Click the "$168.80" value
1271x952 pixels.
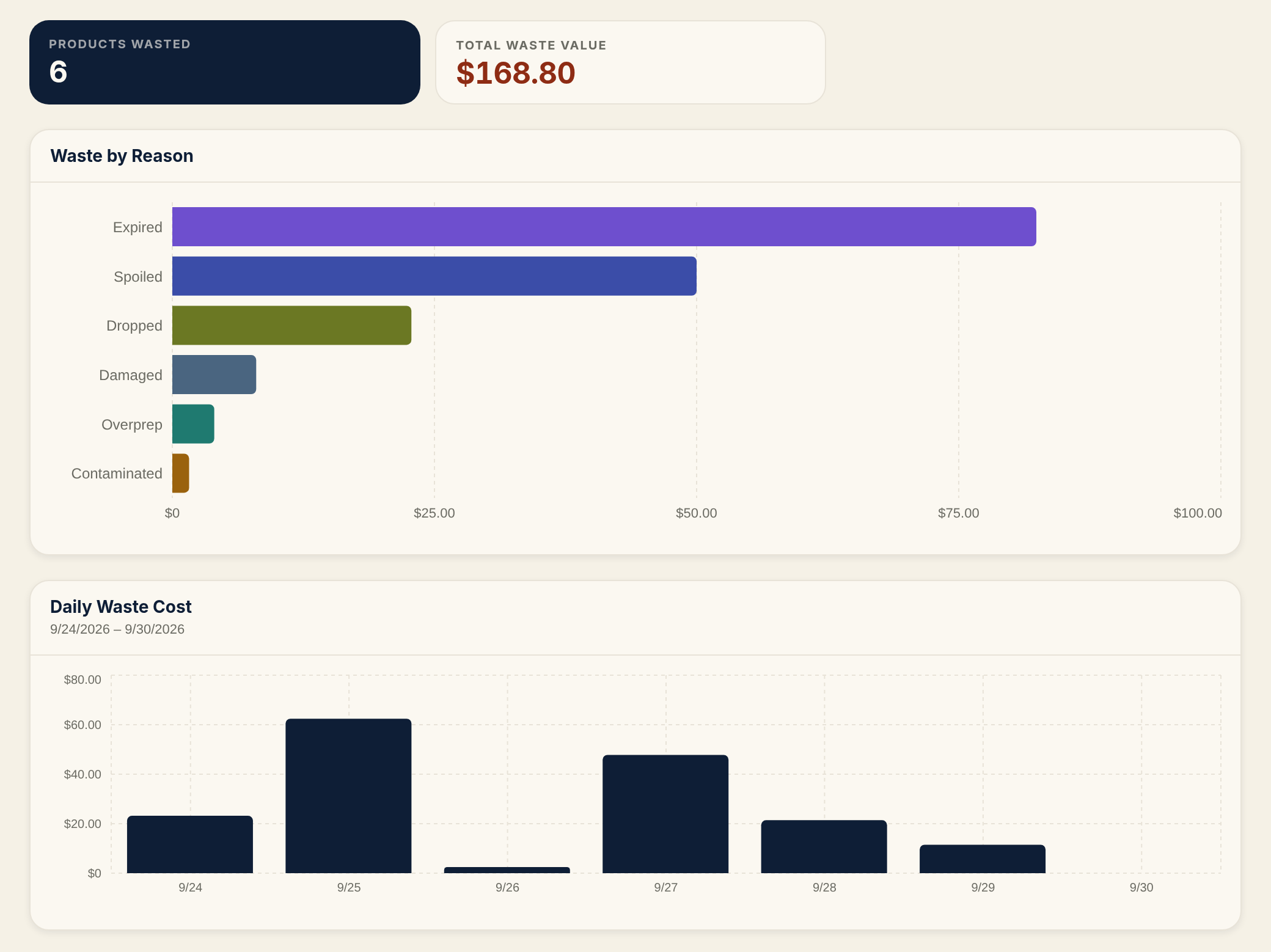(x=516, y=73)
